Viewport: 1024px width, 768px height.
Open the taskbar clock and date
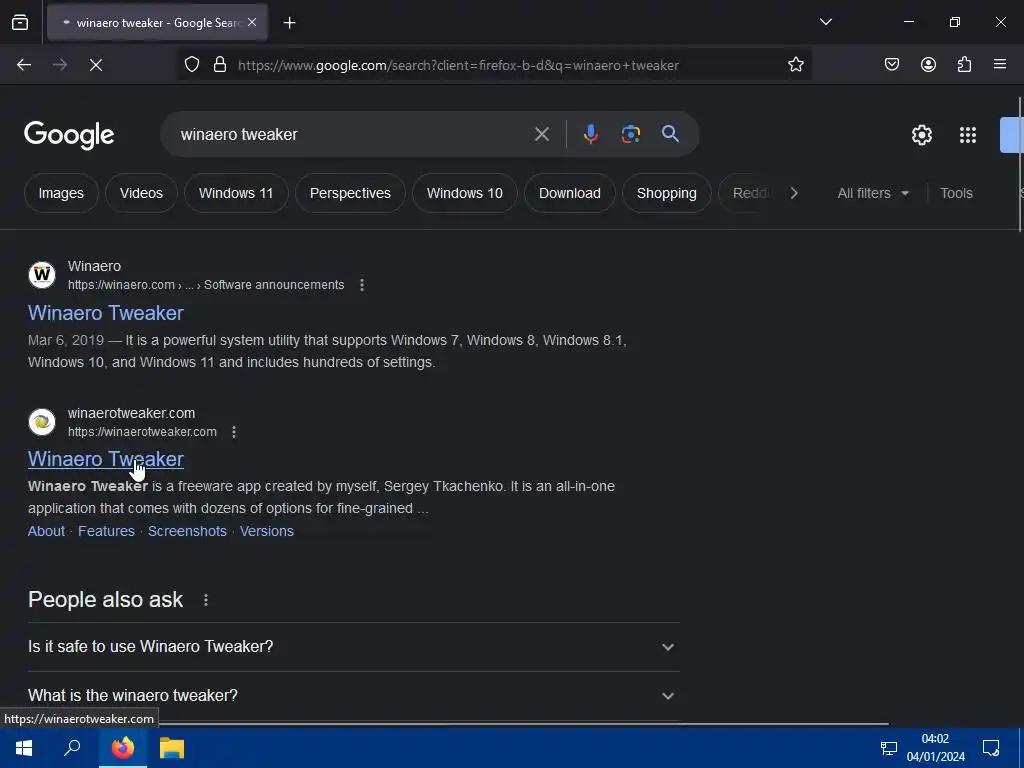click(935, 748)
